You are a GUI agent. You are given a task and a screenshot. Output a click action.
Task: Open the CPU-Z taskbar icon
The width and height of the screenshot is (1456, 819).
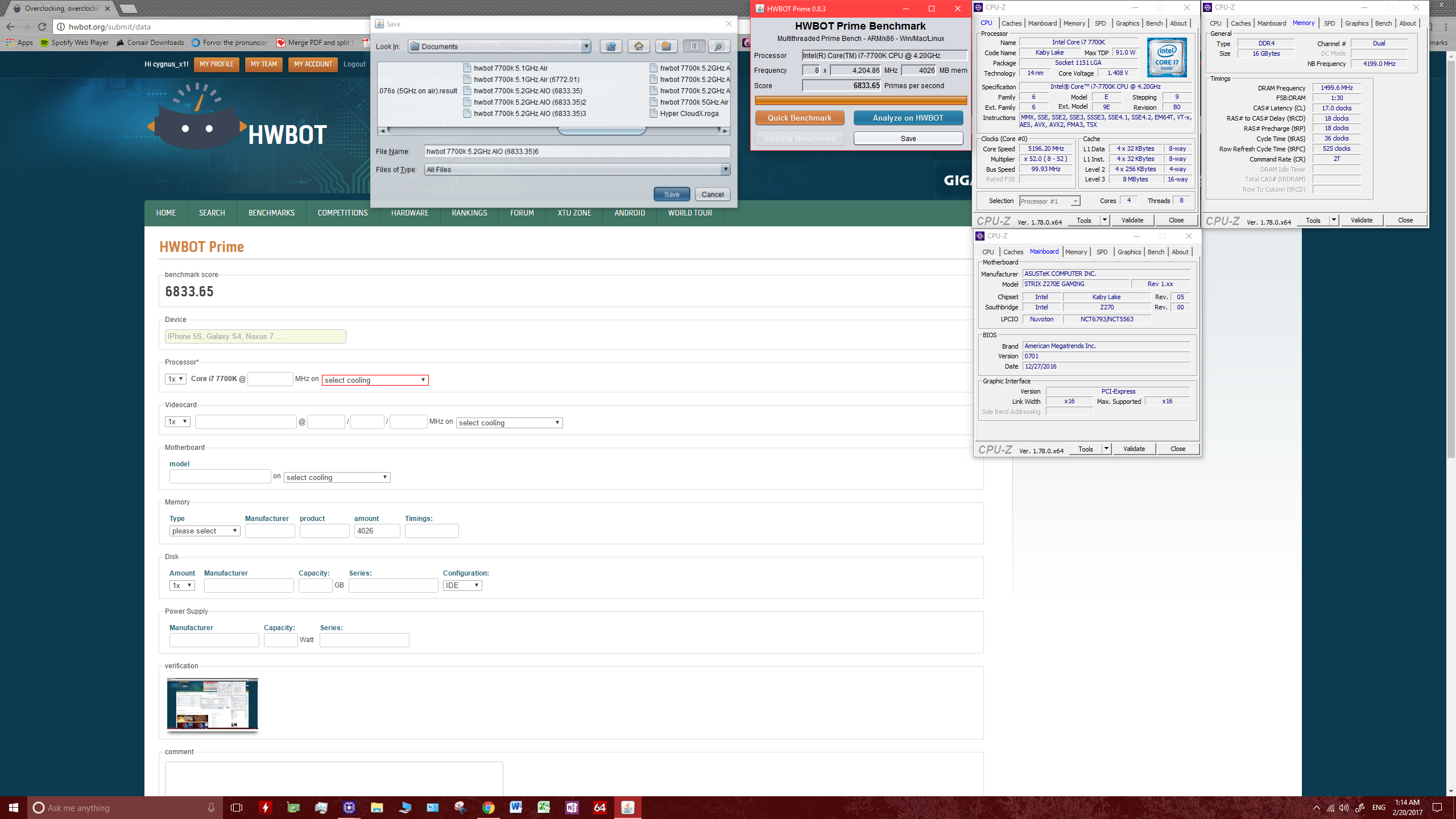pos(349,808)
